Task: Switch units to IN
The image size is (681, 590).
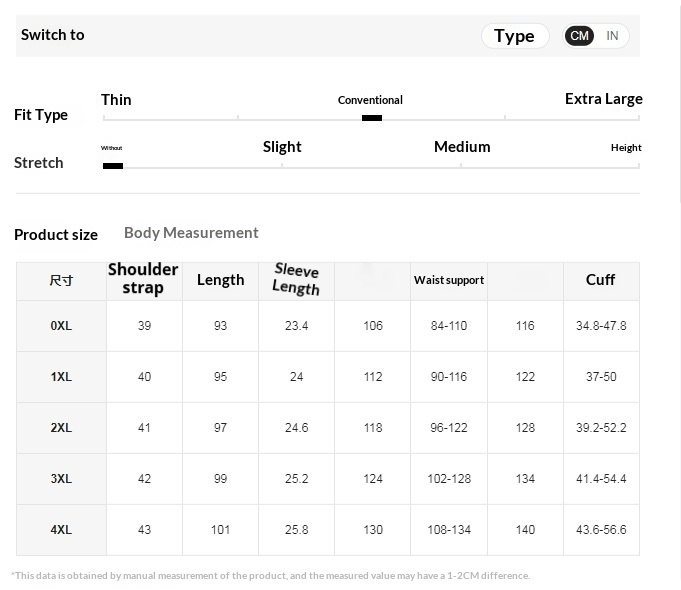Action: pos(612,36)
